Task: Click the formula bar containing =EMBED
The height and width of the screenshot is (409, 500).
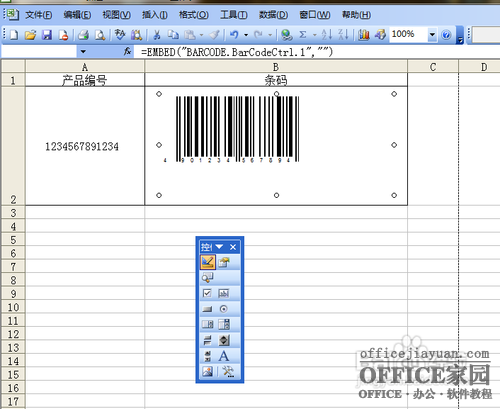Action: point(317,52)
